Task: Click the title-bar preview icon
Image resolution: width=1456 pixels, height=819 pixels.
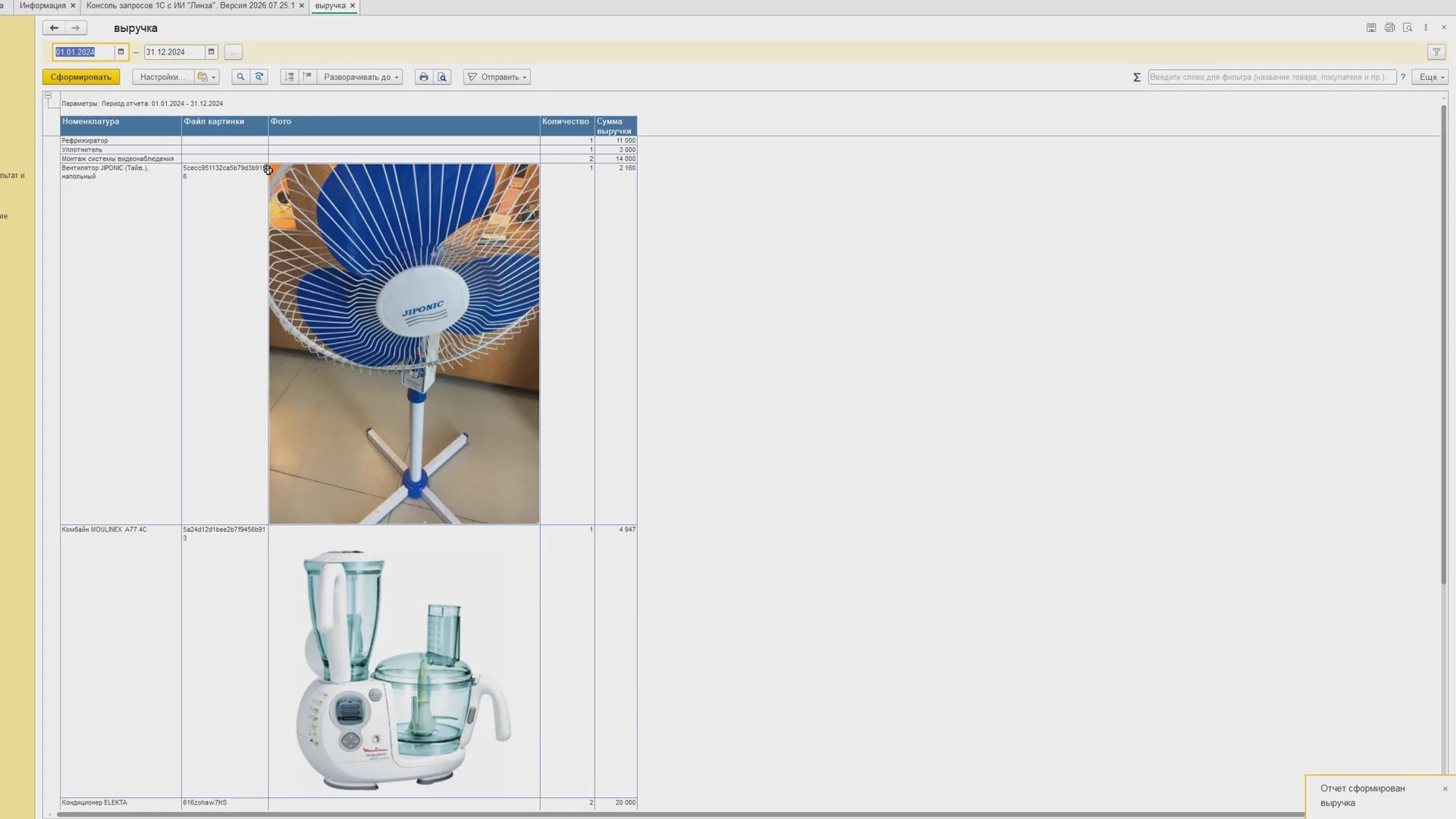Action: point(1407,28)
